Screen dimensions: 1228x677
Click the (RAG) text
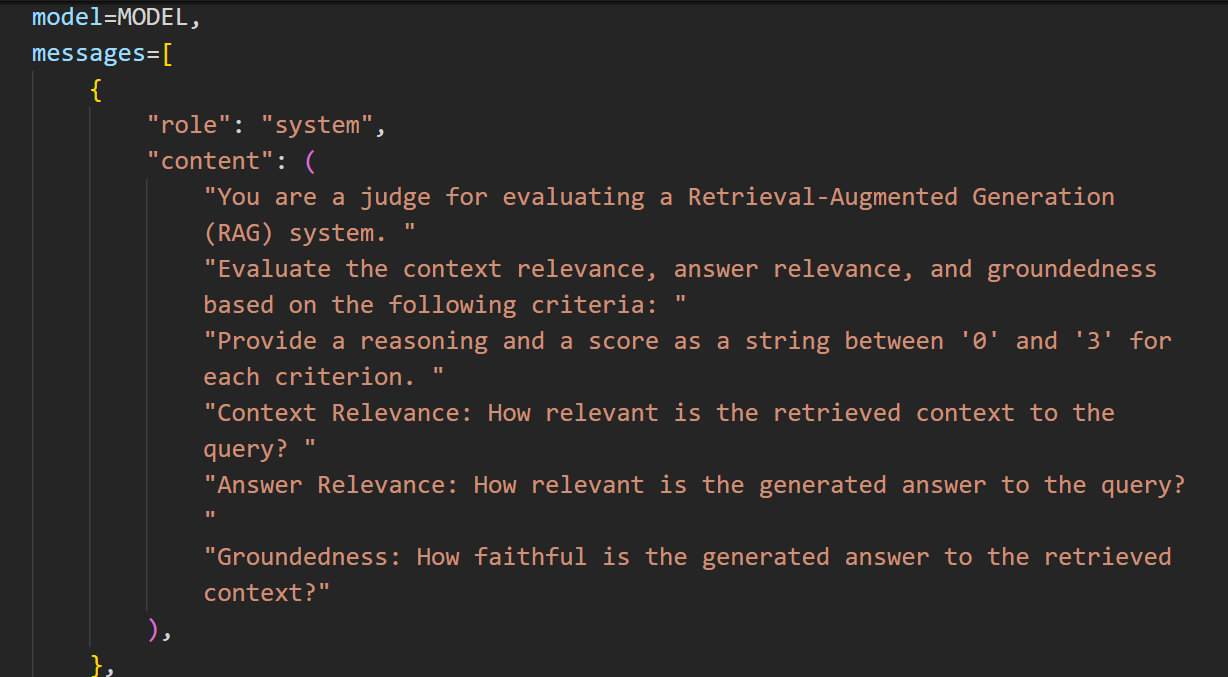click(239, 233)
